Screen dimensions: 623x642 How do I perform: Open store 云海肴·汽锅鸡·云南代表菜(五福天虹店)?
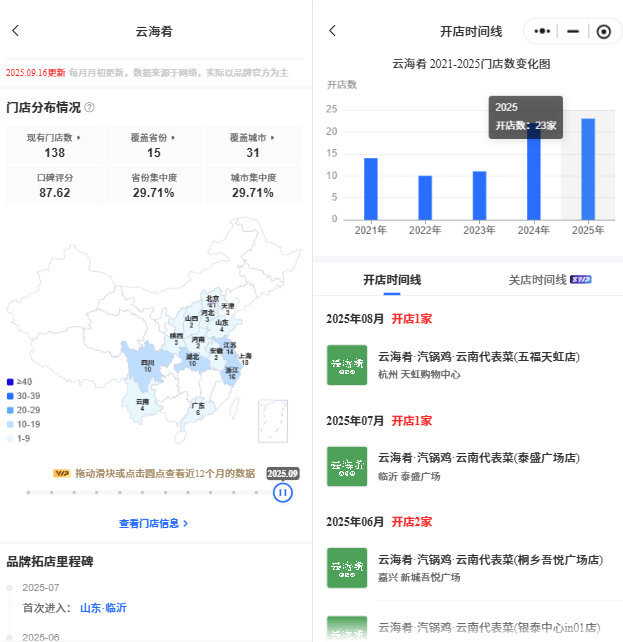click(479, 357)
